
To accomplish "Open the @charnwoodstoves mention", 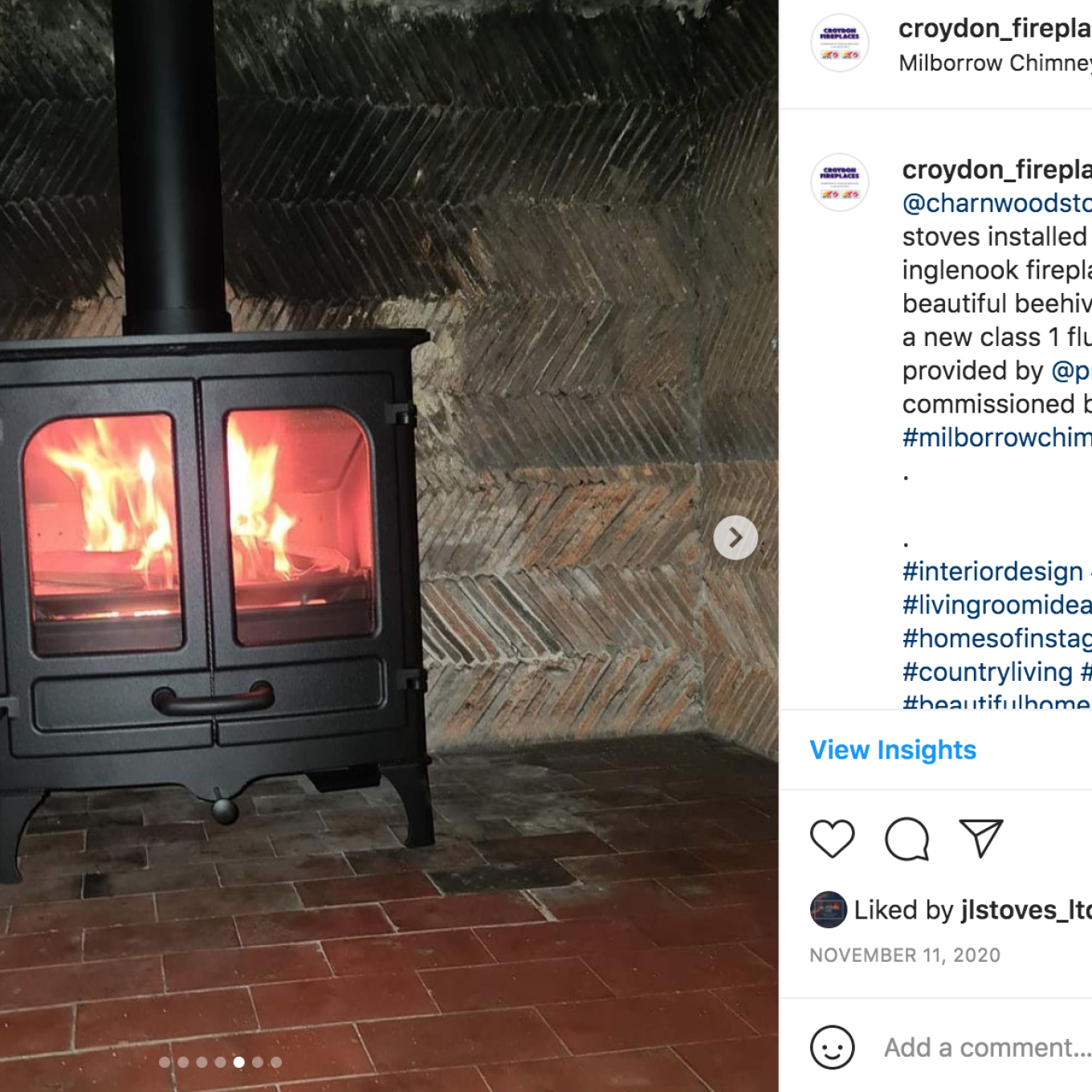I will click(997, 203).
